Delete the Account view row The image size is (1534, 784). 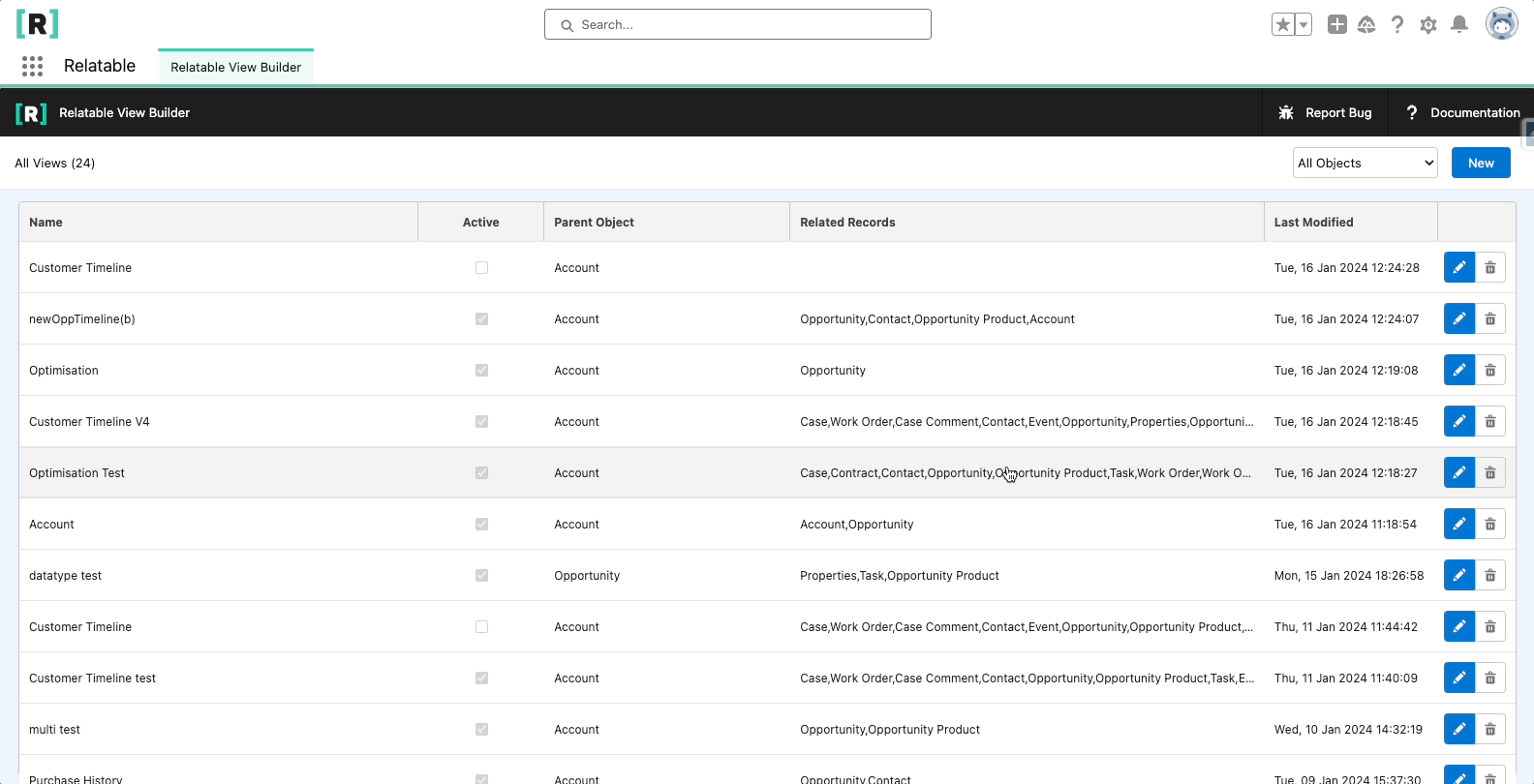pyautogui.click(x=1490, y=524)
